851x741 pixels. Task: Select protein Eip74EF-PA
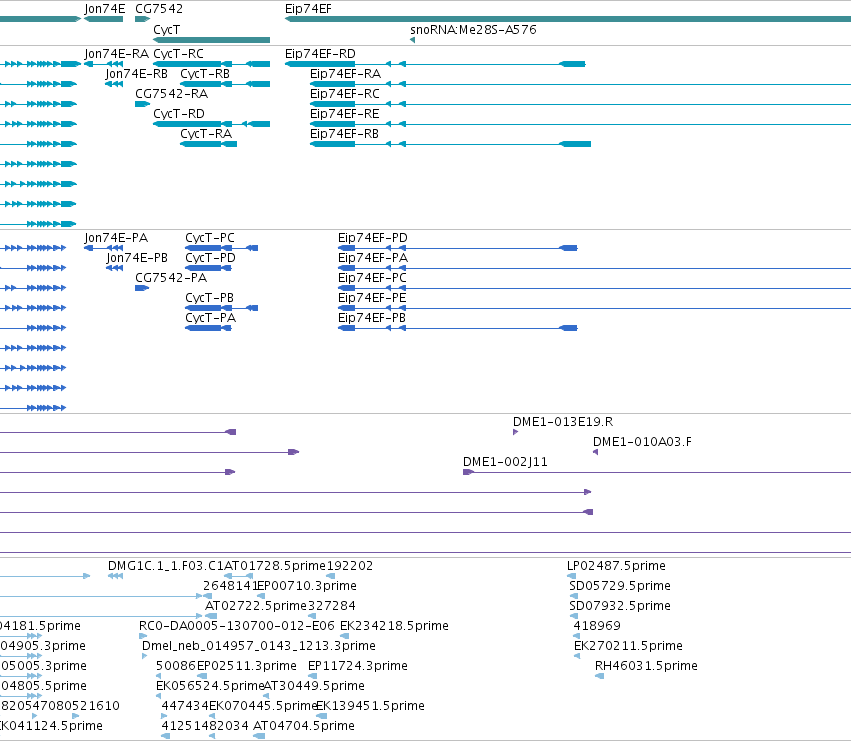pos(373,258)
